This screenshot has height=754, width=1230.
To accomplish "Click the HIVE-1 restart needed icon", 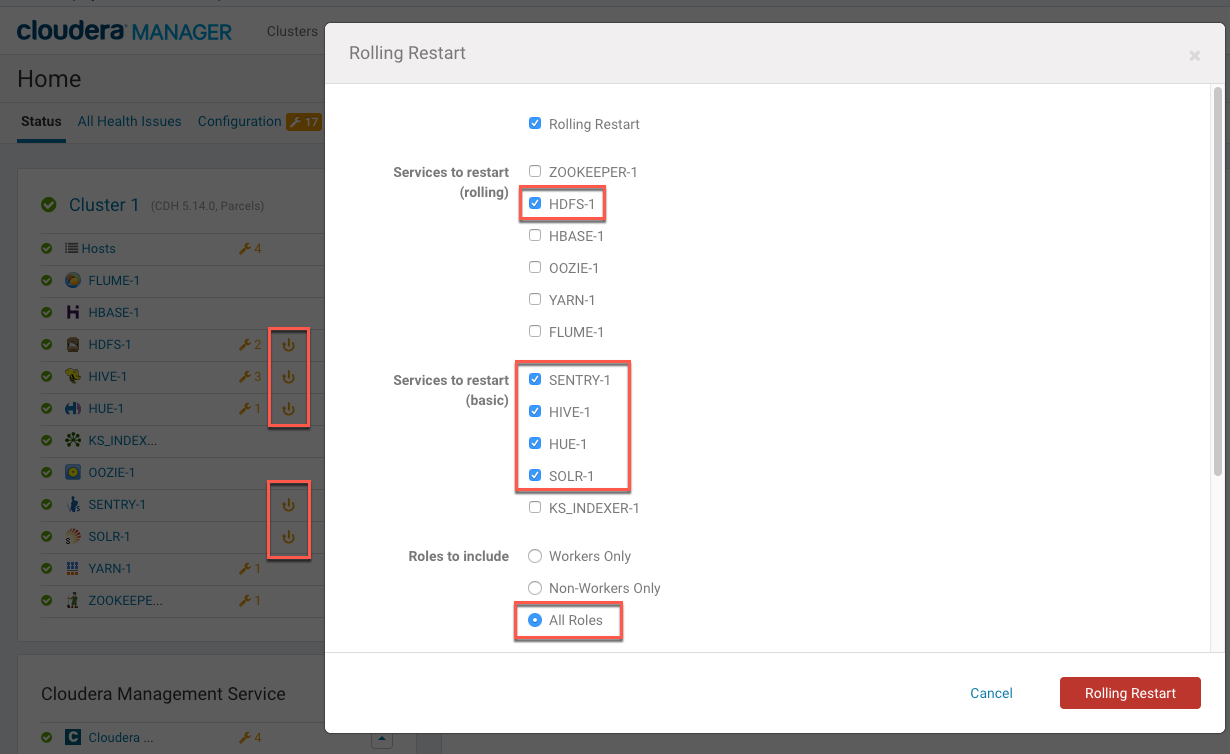I will pos(288,377).
